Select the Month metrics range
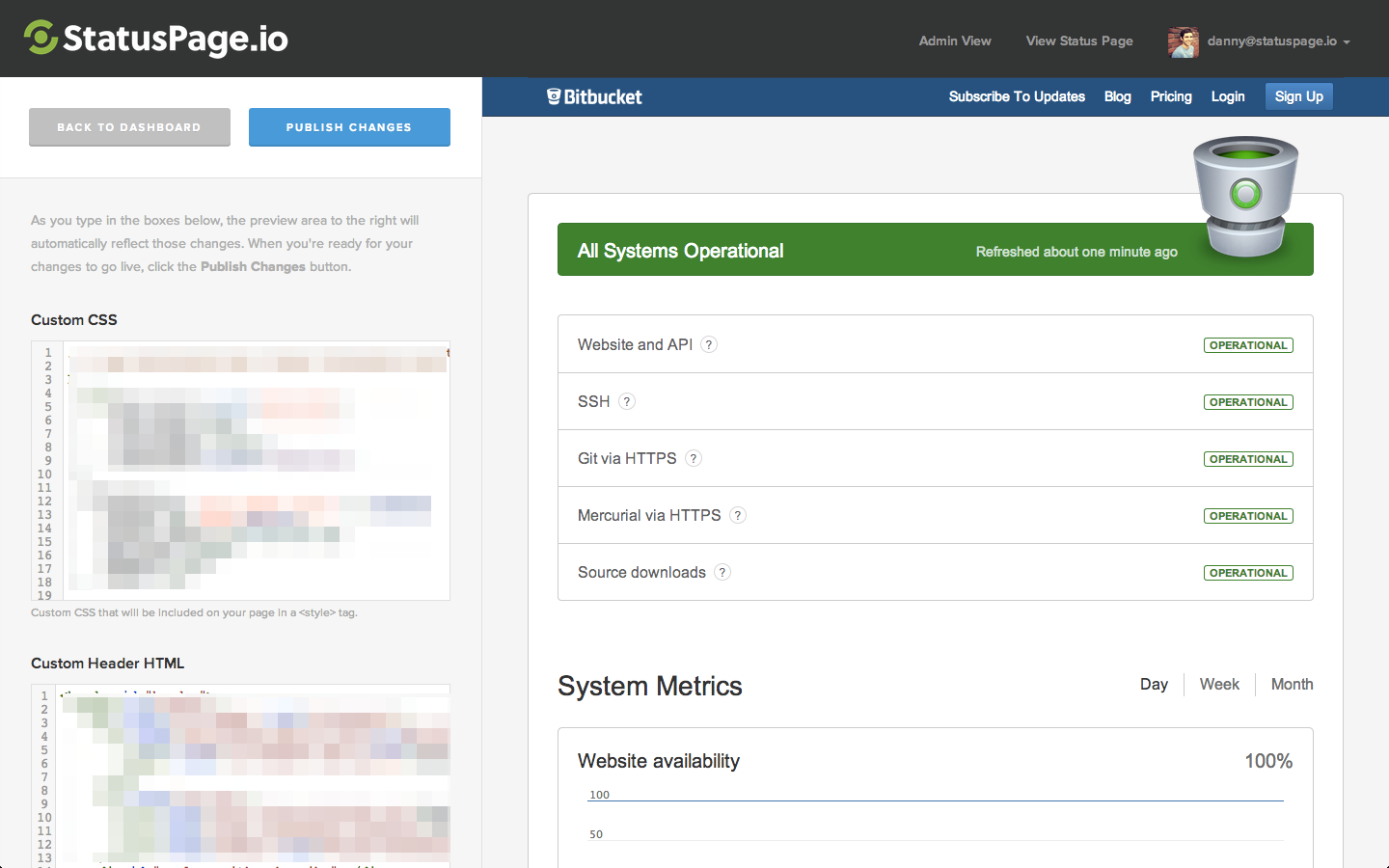The image size is (1389, 868). tap(1292, 684)
